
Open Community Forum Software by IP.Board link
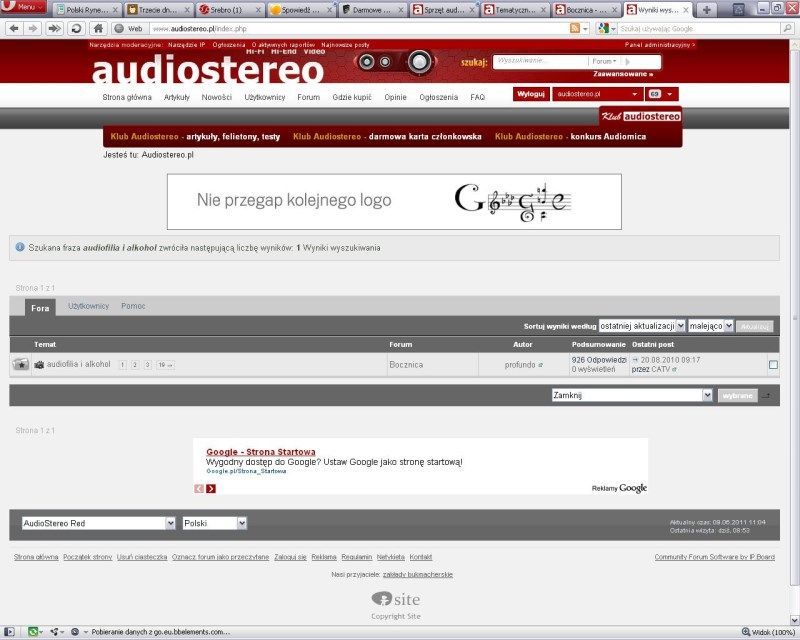(x=714, y=557)
